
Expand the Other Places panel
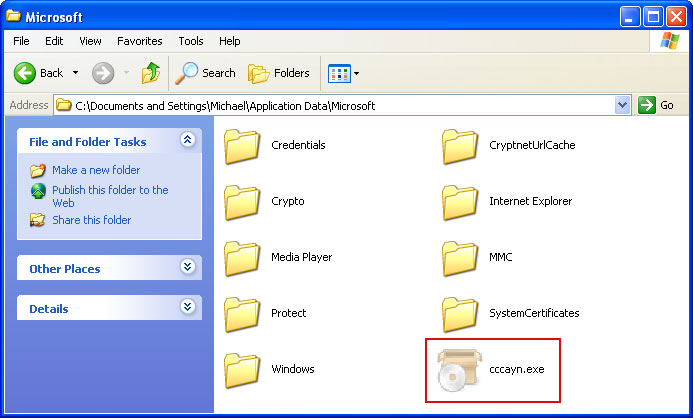(x=187, y=266)
